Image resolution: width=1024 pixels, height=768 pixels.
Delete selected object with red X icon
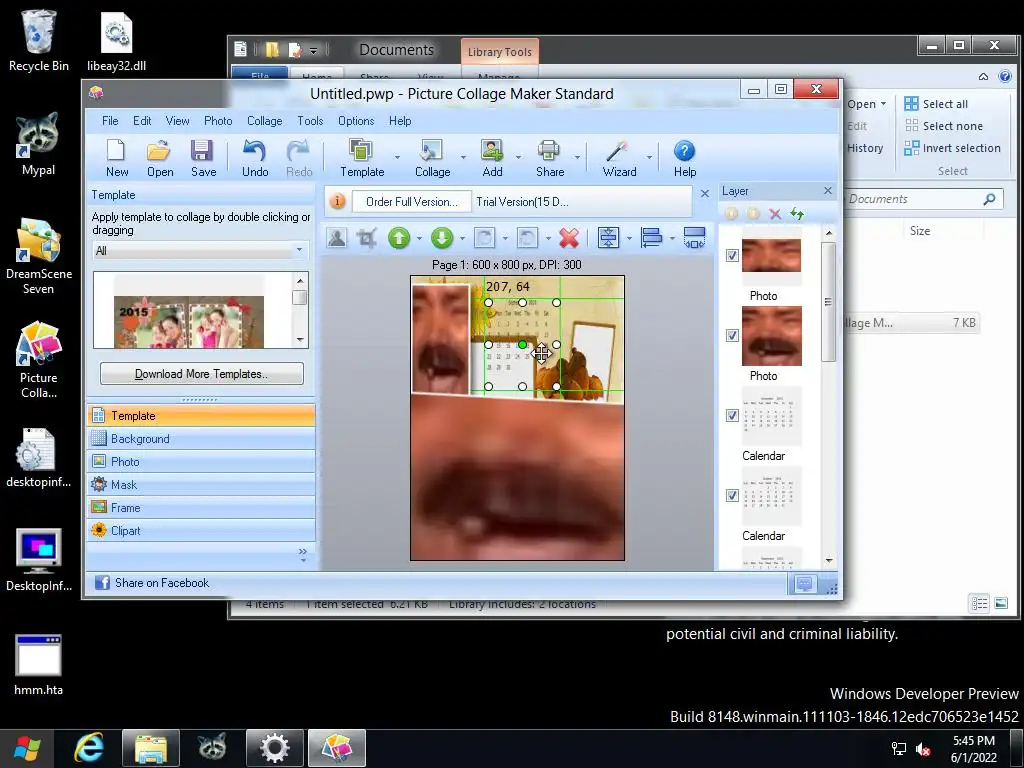tap(569, 238)
